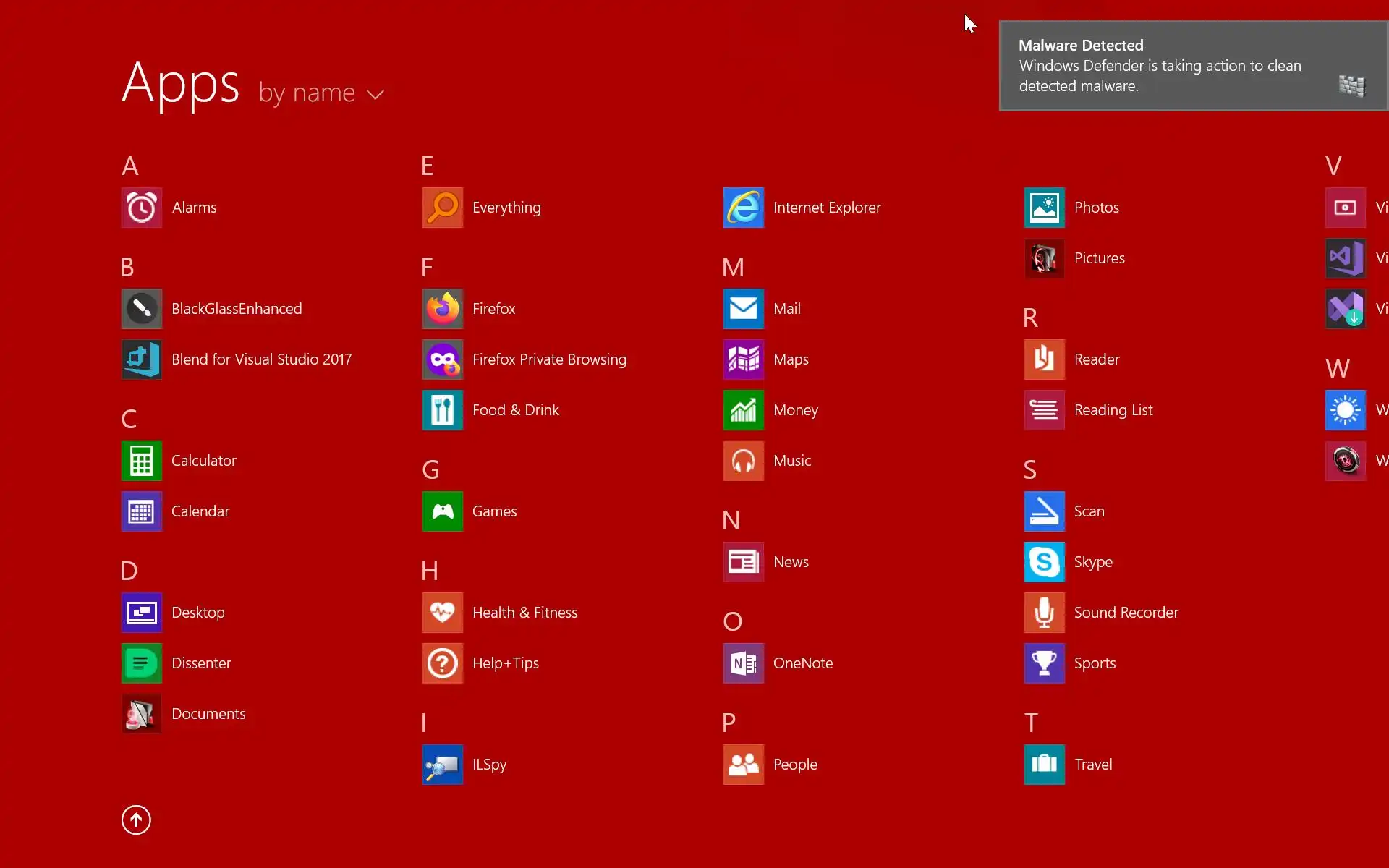Select the letter S group header

click(x=1029, y=470)
